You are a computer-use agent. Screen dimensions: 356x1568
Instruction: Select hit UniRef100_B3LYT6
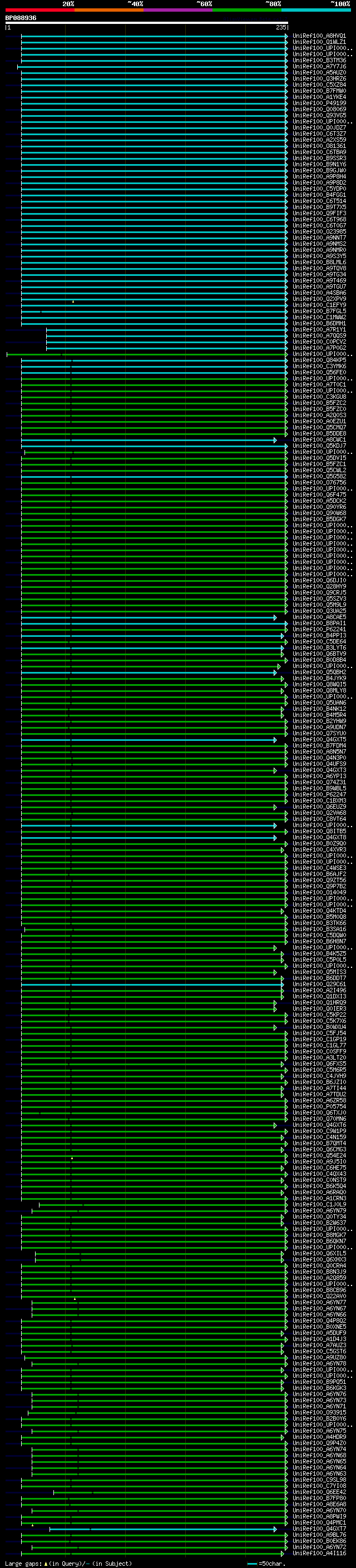[x=319, y=647]
